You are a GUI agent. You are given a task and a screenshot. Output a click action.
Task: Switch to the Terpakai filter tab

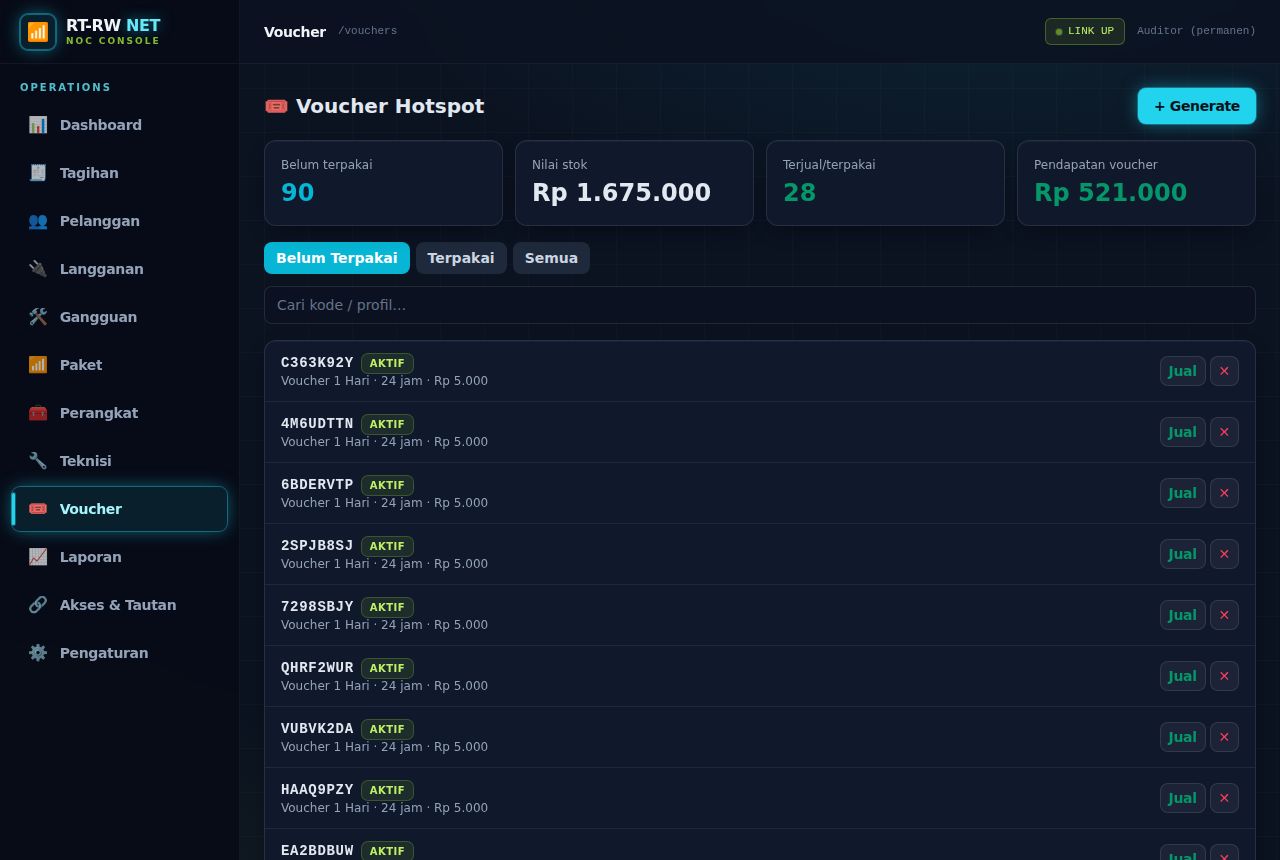(x=461, y=258)
